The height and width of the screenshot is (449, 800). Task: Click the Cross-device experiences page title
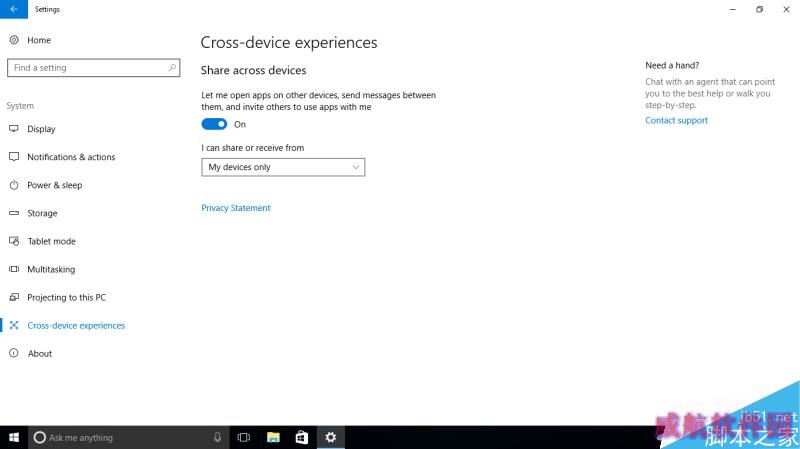point(289,42)
